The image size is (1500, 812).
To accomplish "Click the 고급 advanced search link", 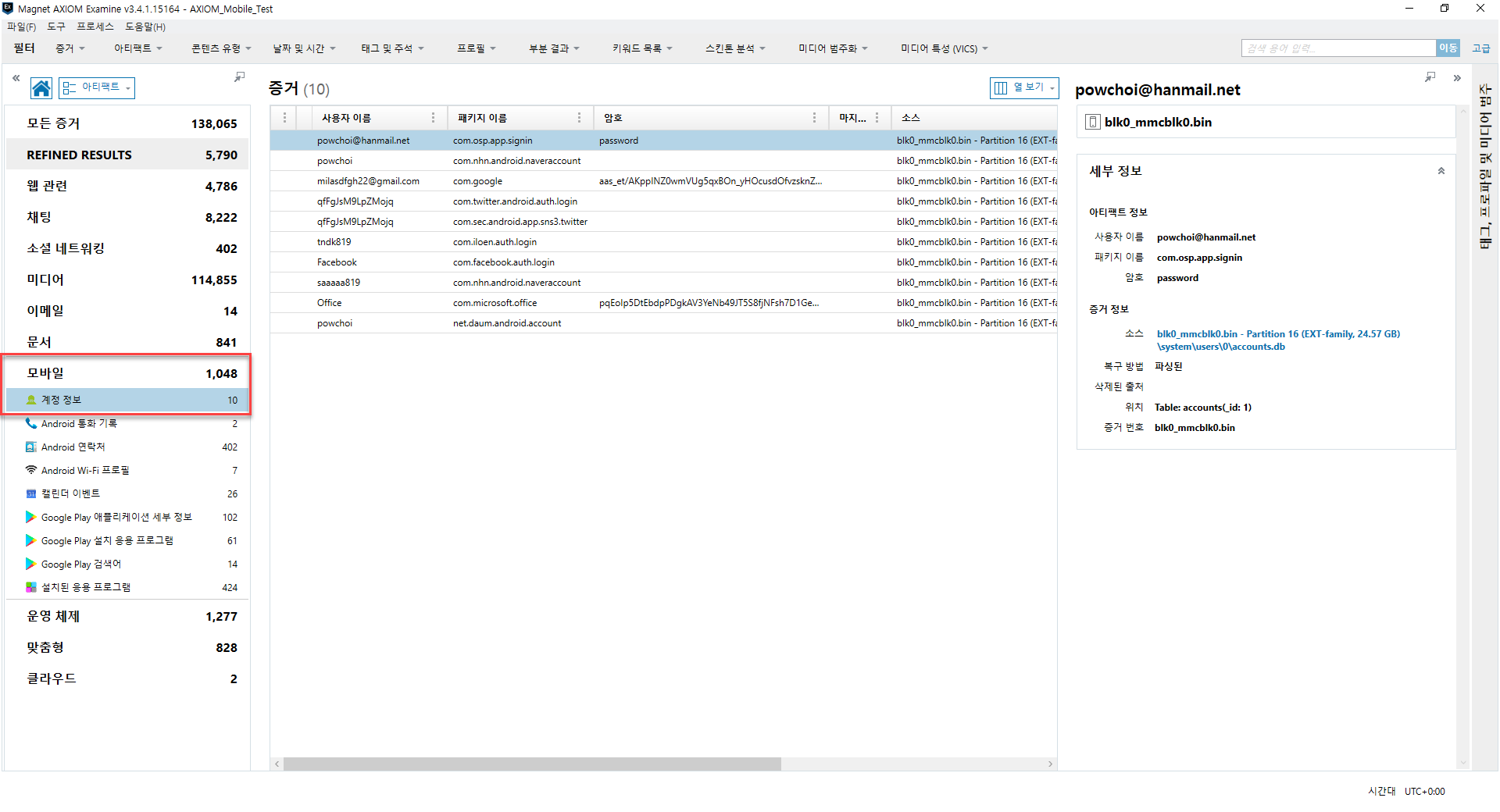I will 1480,48.
